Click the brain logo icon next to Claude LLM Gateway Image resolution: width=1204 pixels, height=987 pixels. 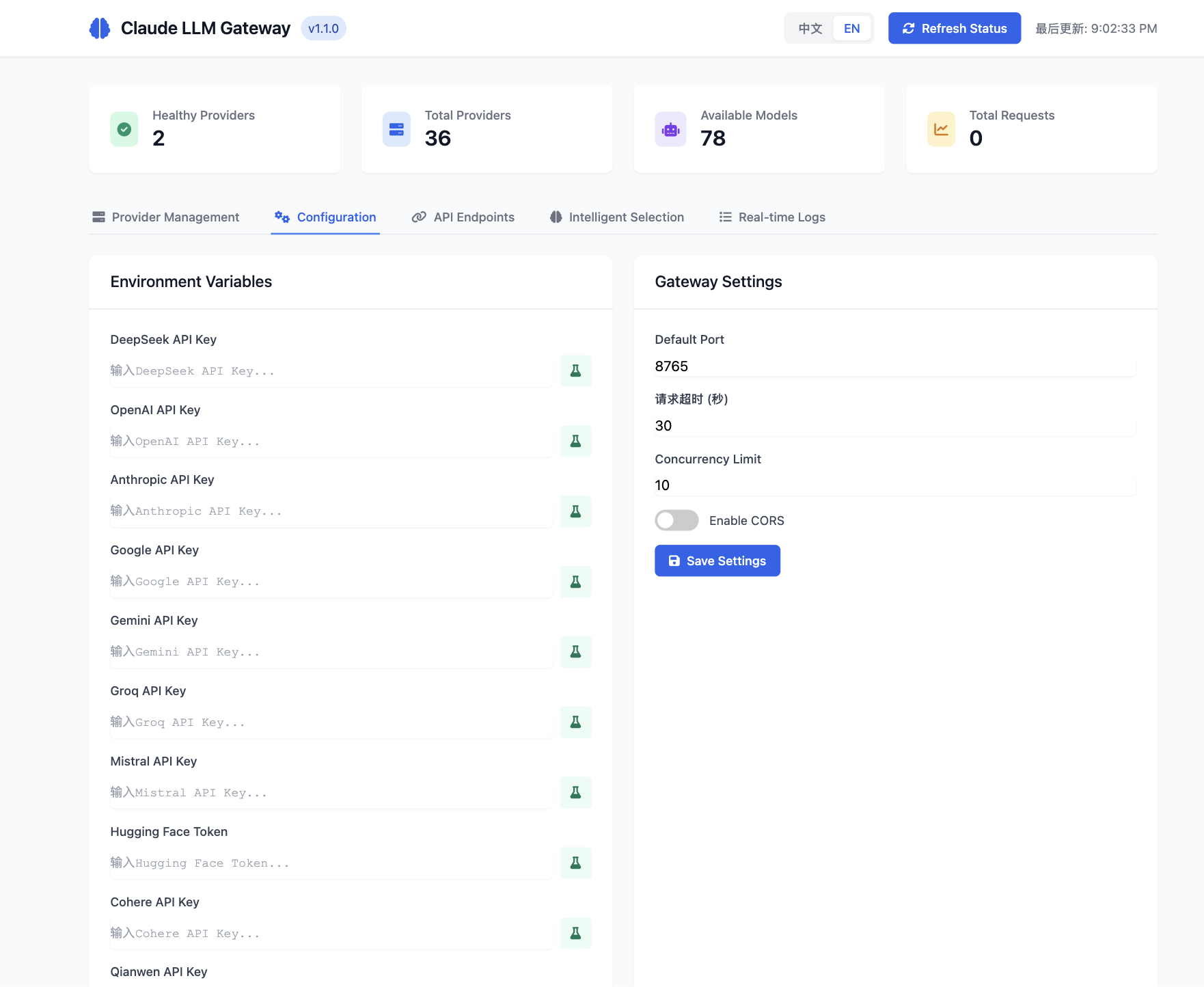(x=100, y=28)
